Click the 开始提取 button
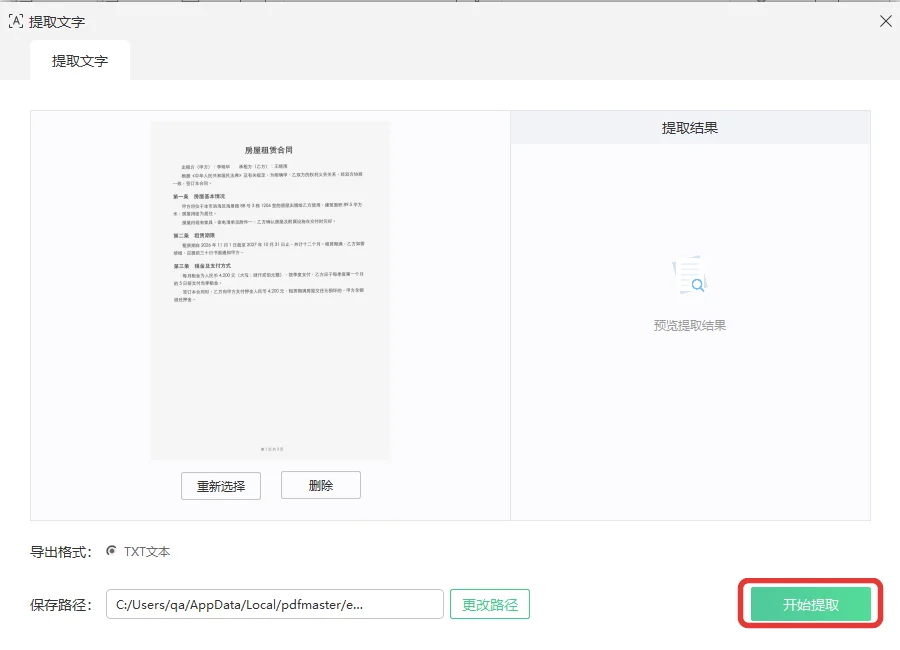The width and height of the screenshot is (900, 650). pos(810,604)
